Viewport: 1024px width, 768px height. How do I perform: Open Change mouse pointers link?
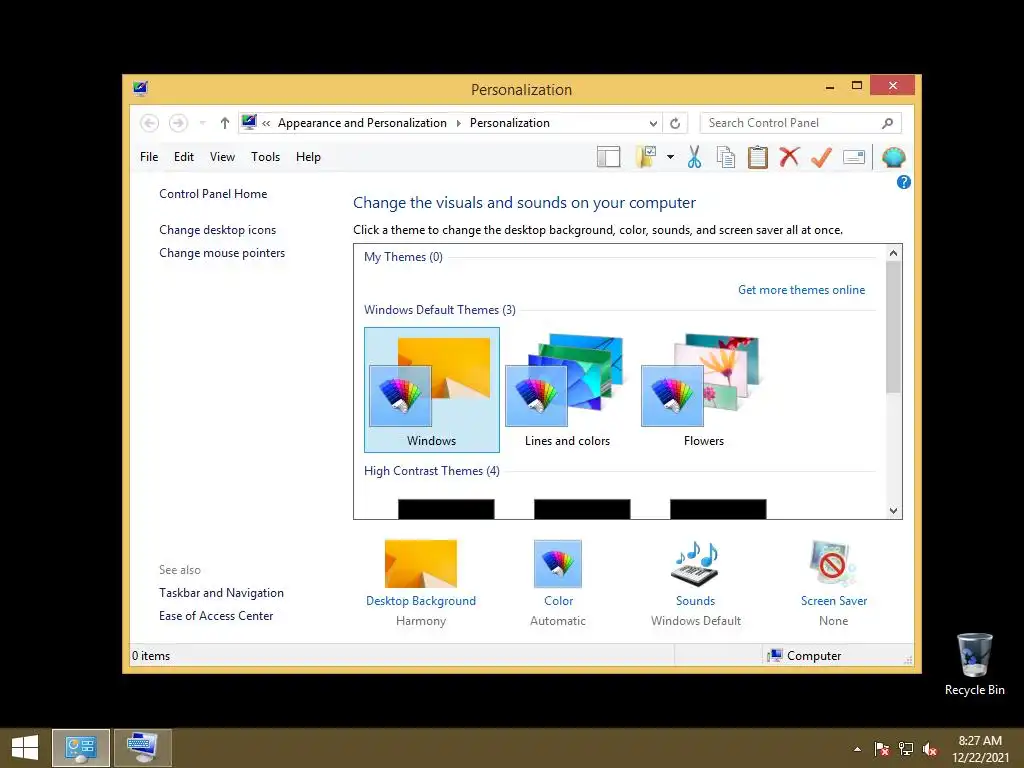point(222,253)
